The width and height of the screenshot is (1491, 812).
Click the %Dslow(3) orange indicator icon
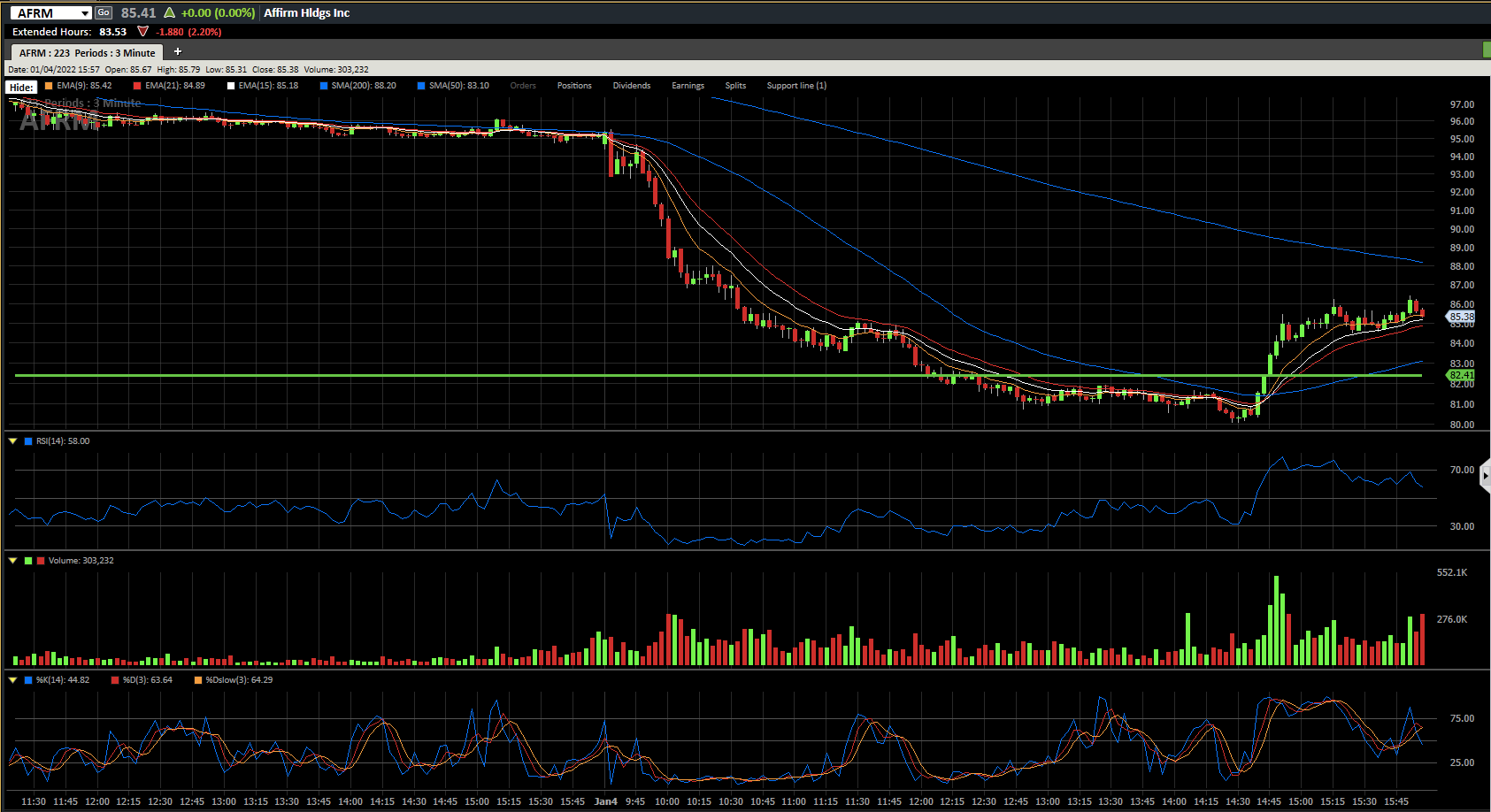[x=198, y=680]
